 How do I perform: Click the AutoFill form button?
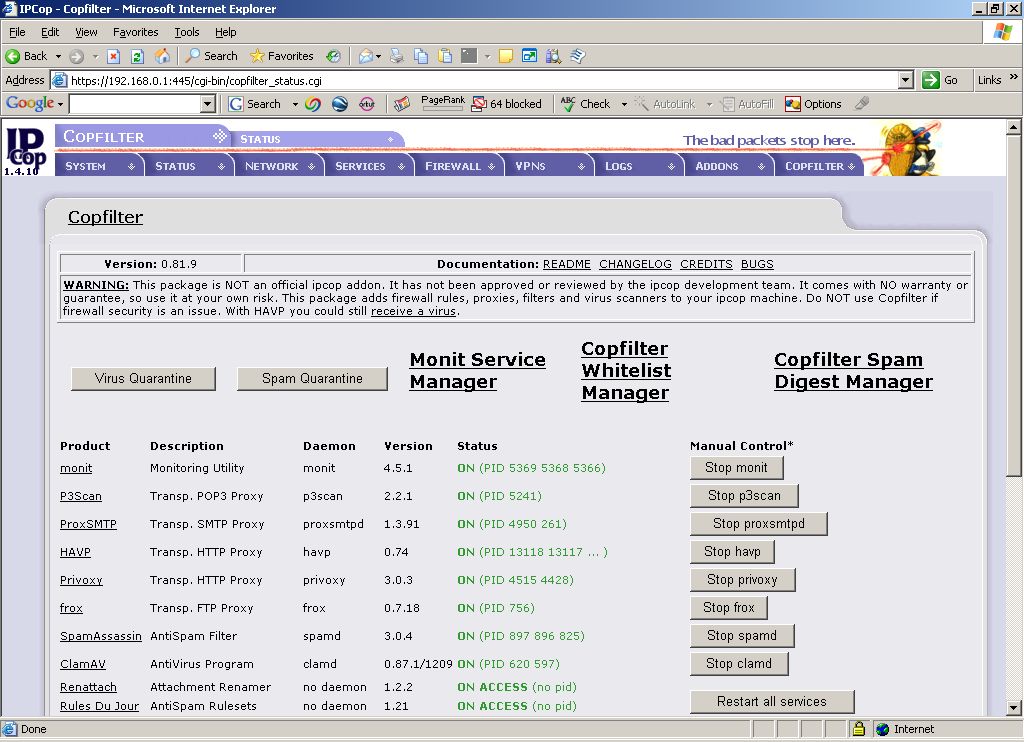746,104
